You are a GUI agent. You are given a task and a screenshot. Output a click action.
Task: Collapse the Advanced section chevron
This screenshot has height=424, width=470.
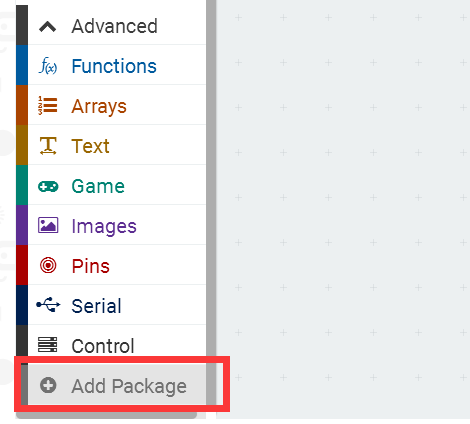coord(47,27)
